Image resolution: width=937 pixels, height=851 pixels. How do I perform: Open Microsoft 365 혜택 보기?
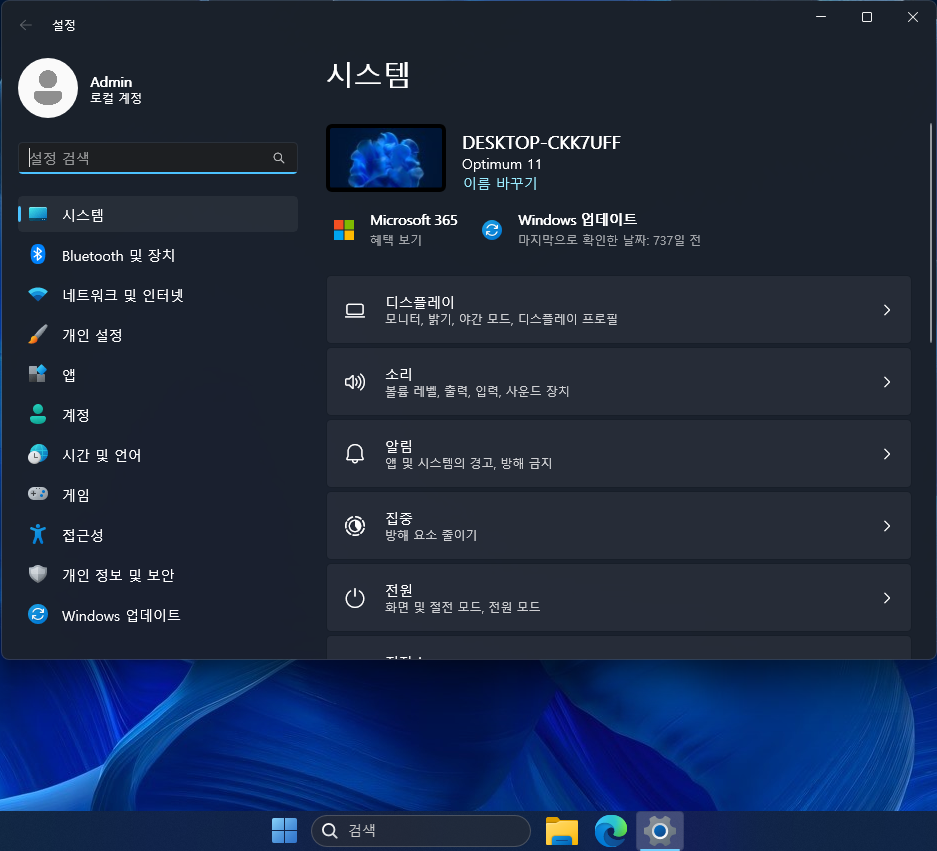(x=396, y=229)
